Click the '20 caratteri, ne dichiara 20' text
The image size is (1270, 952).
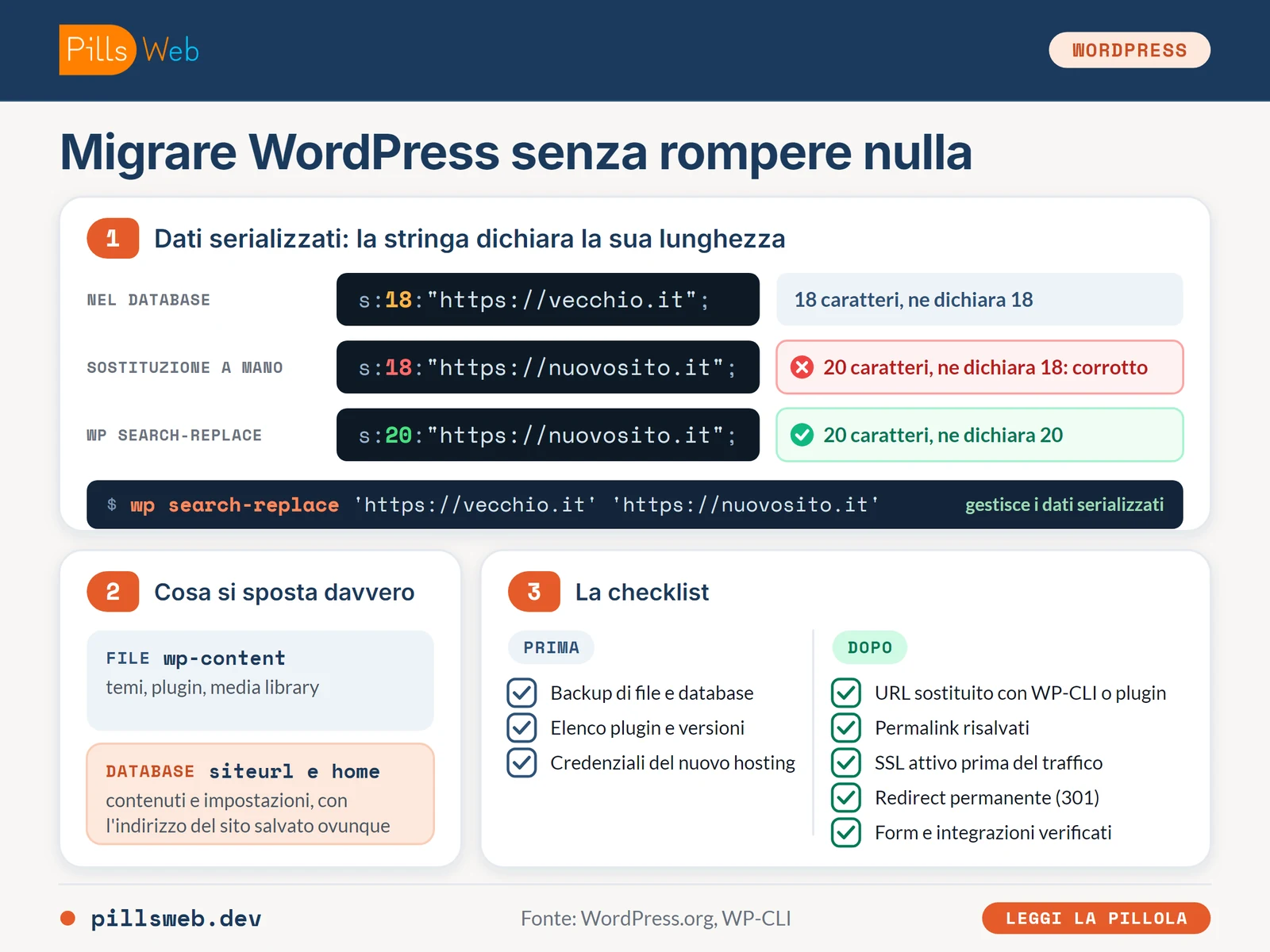[x=943, y=435]
